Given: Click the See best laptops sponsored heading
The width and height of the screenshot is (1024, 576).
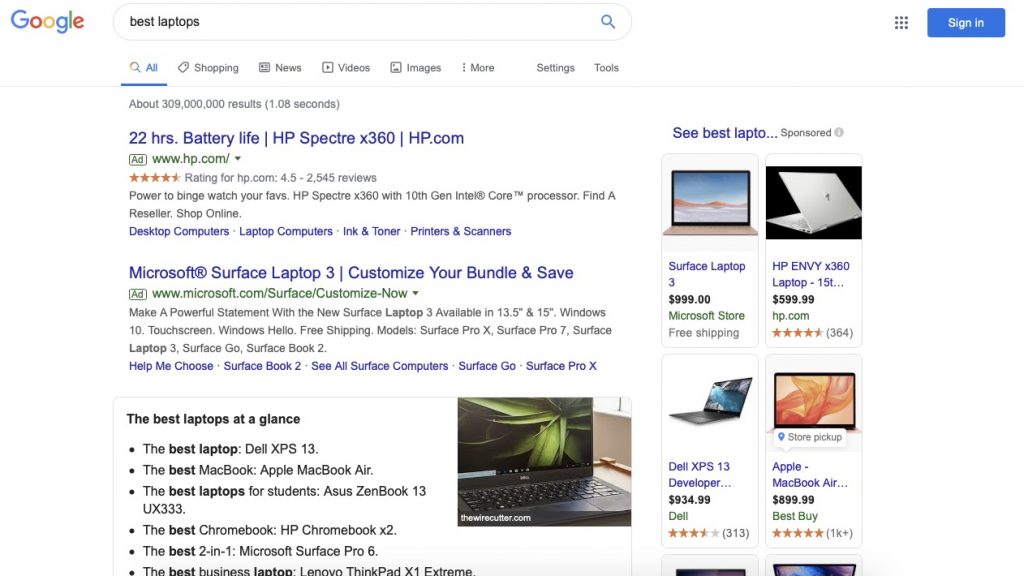Looking at the screenshot, I should click(725, 133).
